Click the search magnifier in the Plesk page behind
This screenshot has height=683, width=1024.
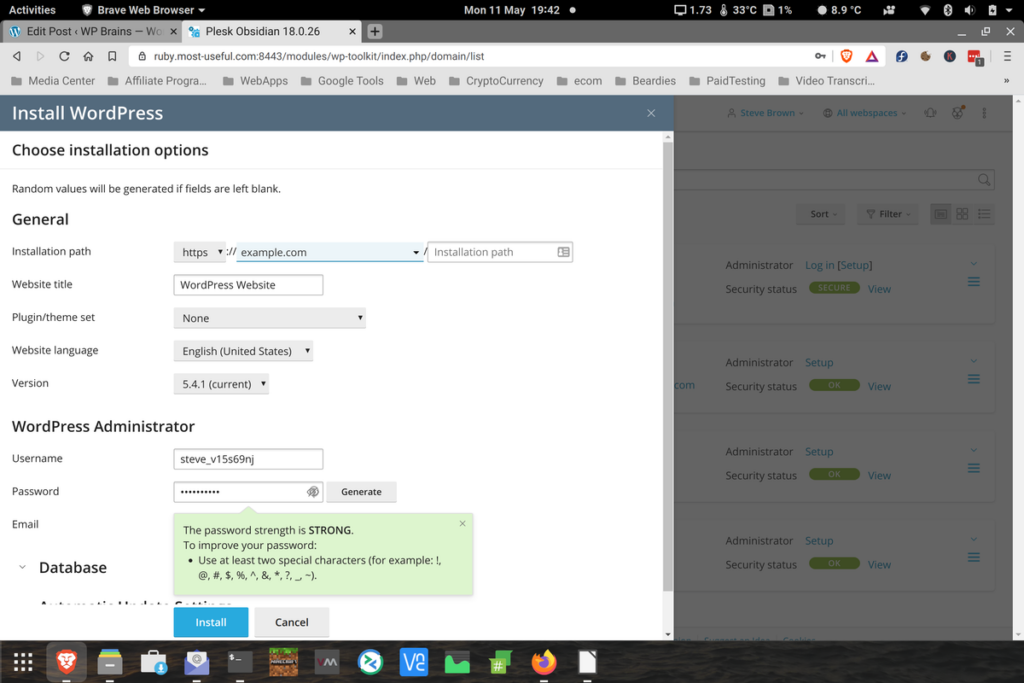point(984,180)
